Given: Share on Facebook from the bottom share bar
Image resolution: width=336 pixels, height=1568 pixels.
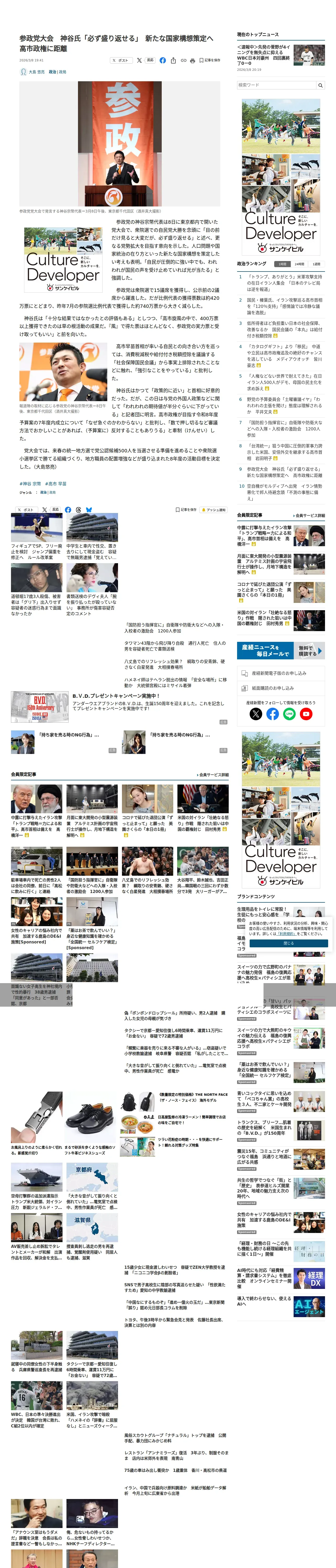Looking at the screenshot, I should click(68, 510).
